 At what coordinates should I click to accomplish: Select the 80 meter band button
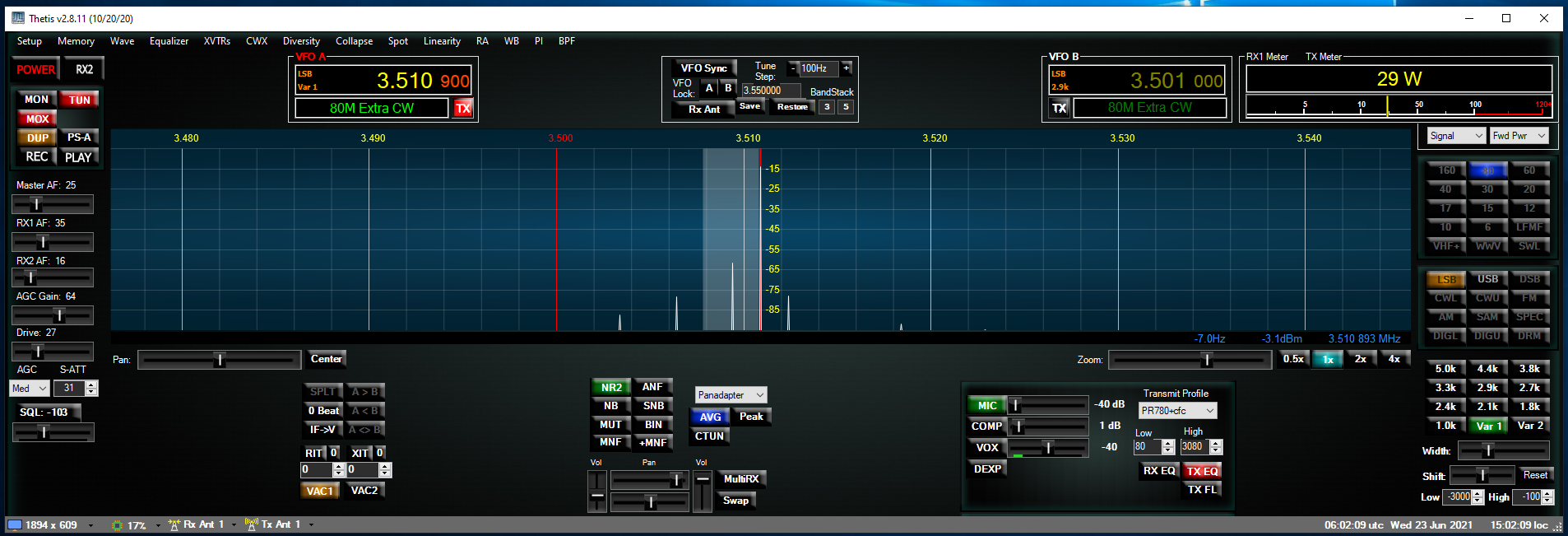click(1487, 170)
